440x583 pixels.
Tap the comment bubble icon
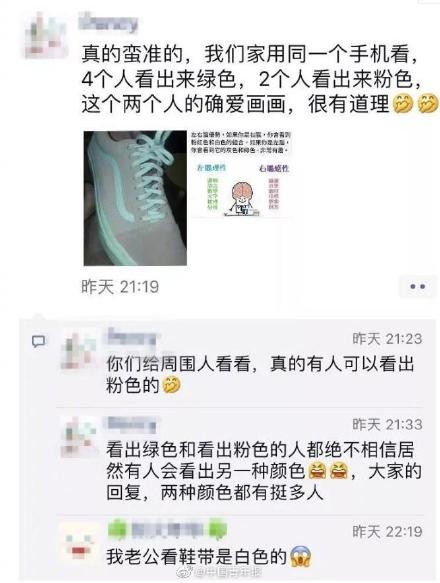pos(39,341)
